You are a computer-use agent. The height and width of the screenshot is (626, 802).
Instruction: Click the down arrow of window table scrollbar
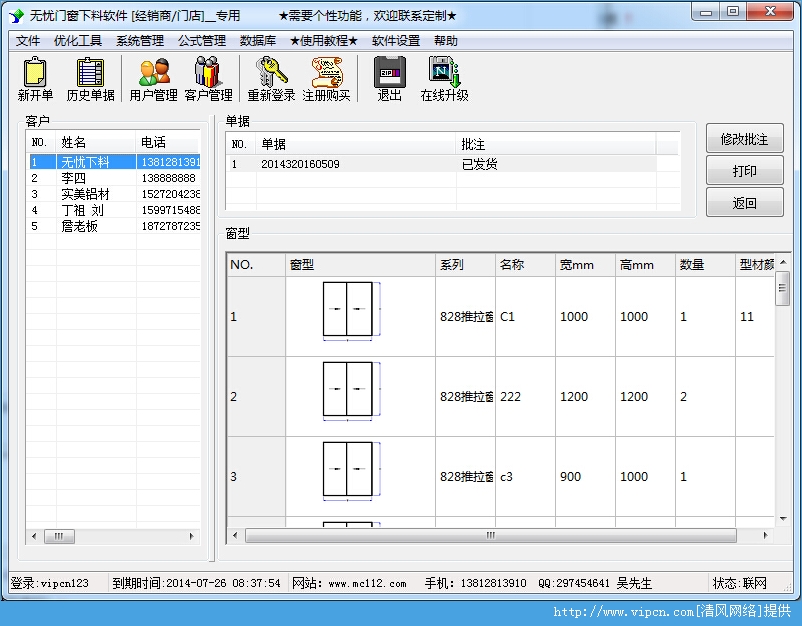coord(783,519)
